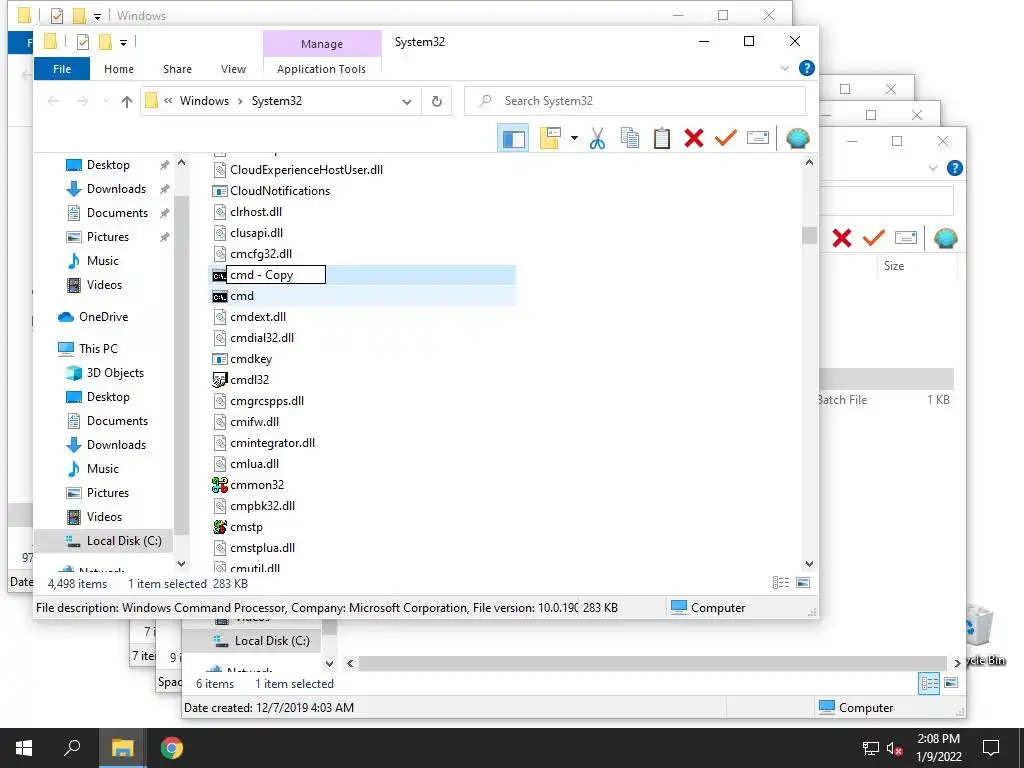Open recent locations dropdown arrow

(x=106, y=101)
